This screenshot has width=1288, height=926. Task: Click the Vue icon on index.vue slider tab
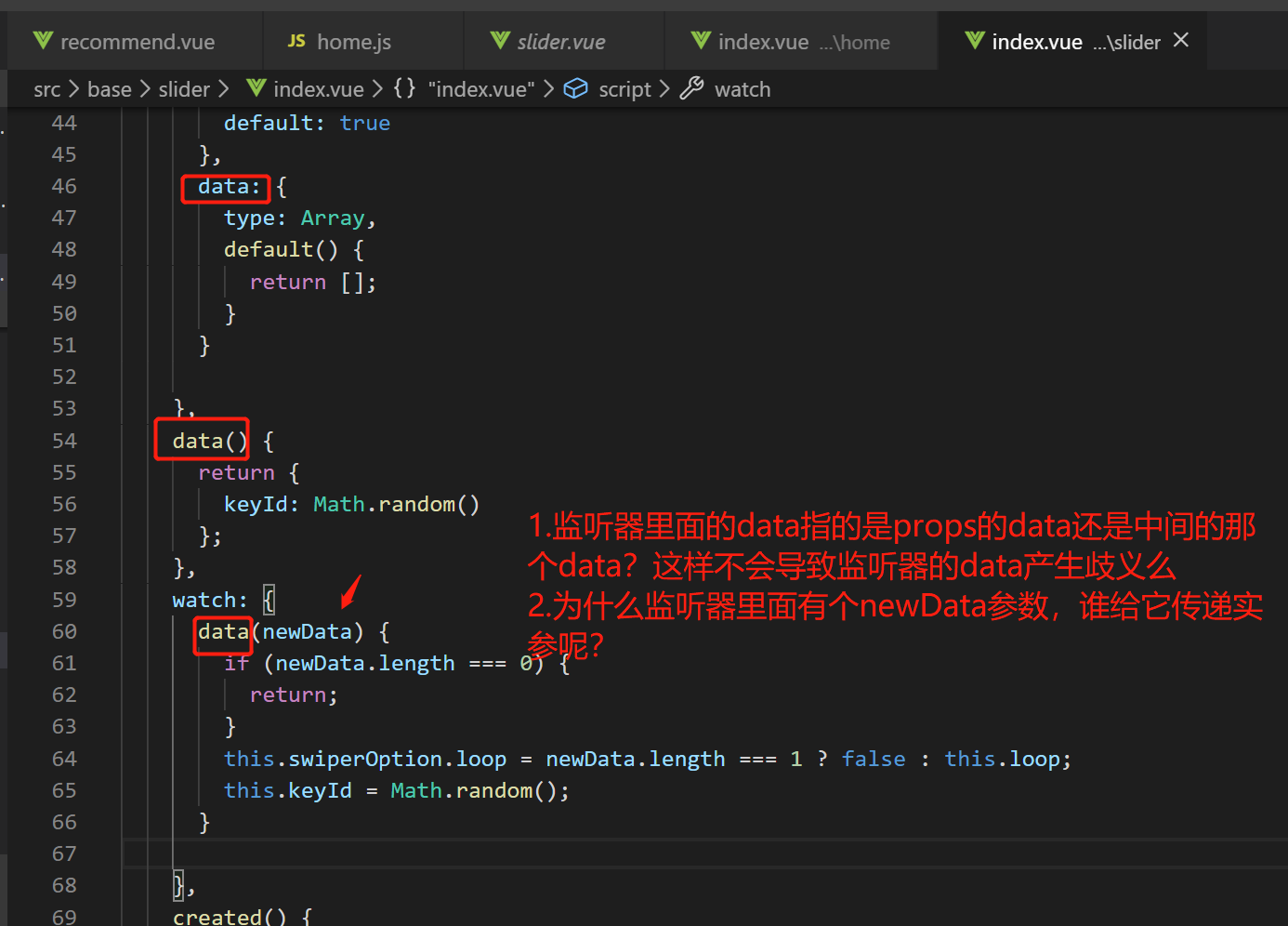tap(975, 41)
